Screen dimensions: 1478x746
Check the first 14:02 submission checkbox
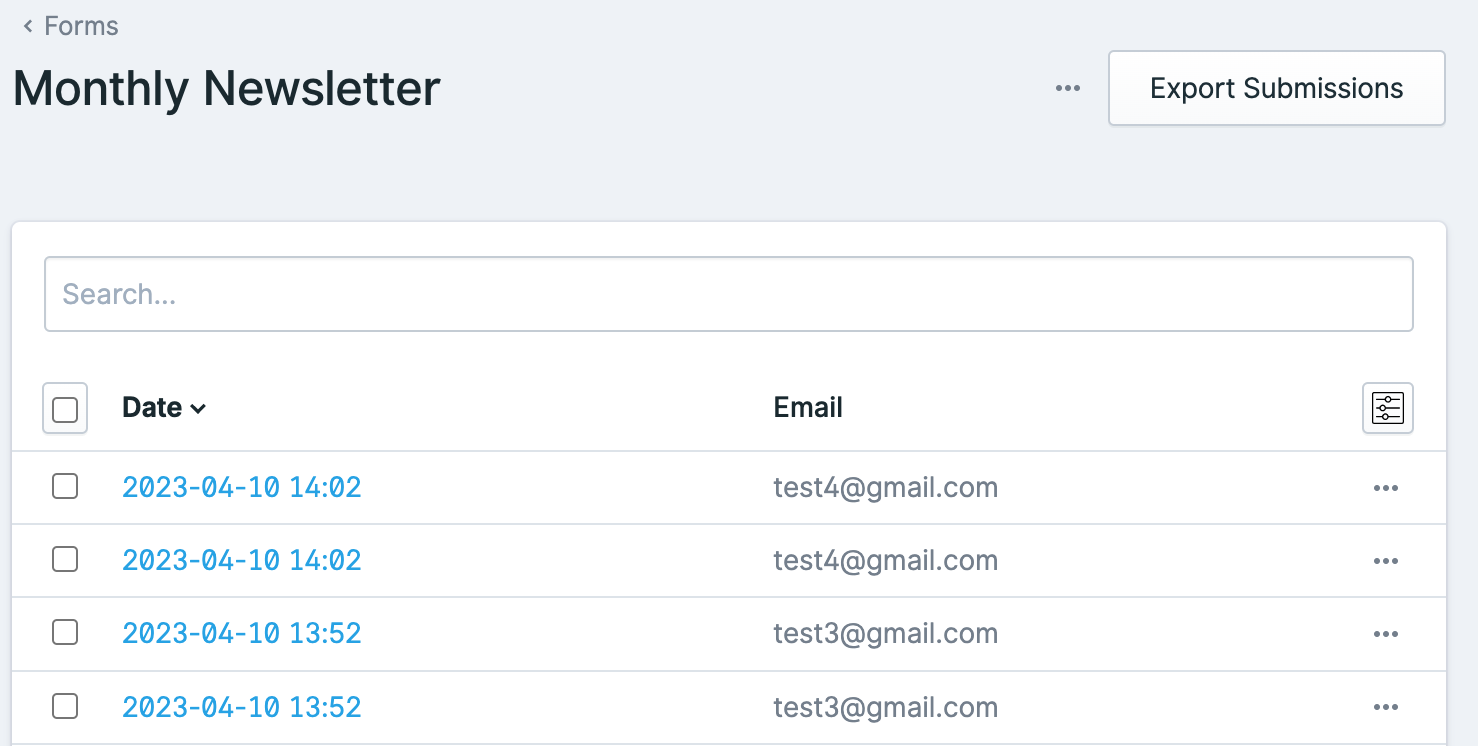[x=65, y=487]
